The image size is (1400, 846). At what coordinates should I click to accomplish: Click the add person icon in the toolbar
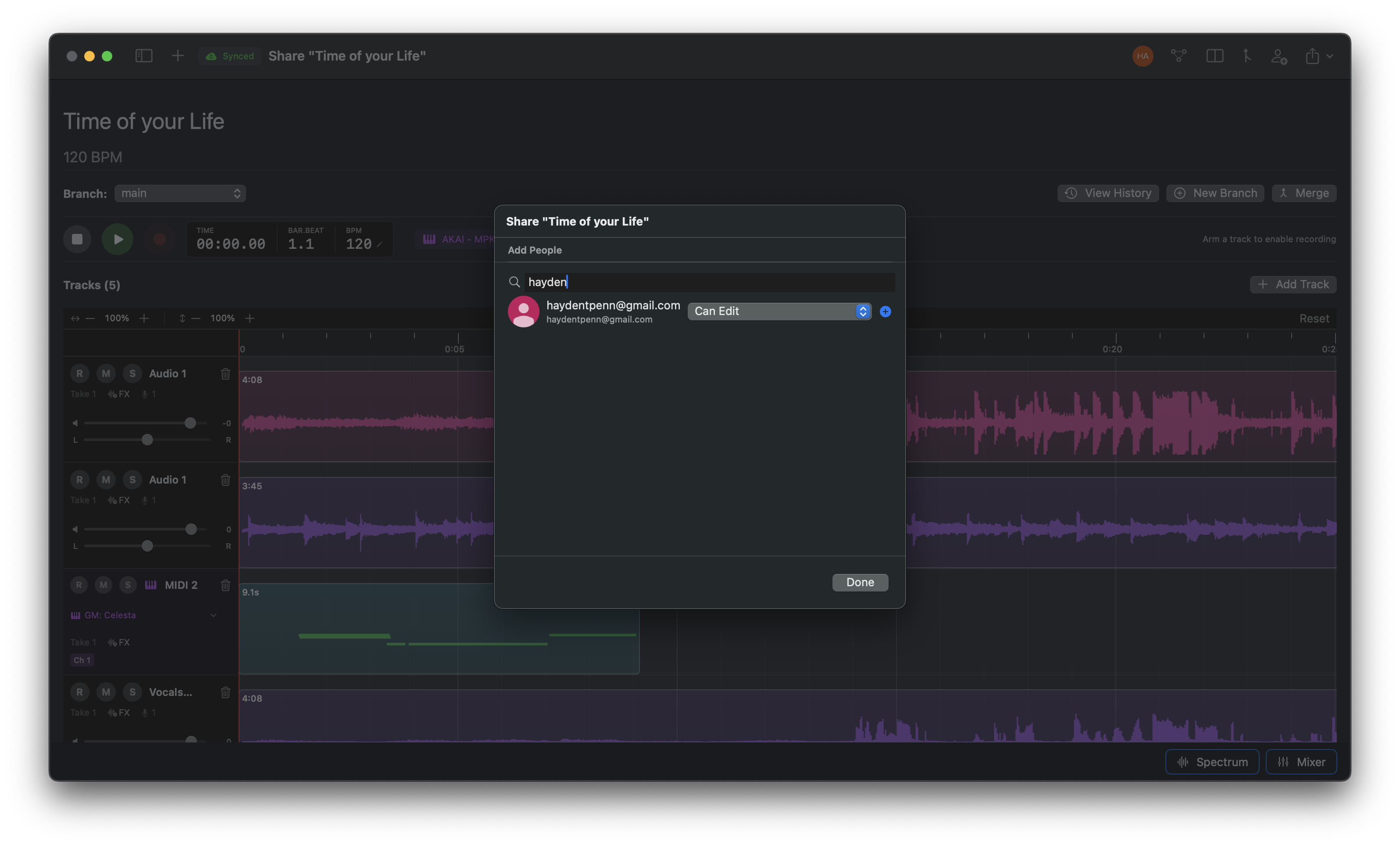(x=1279, y=56)
